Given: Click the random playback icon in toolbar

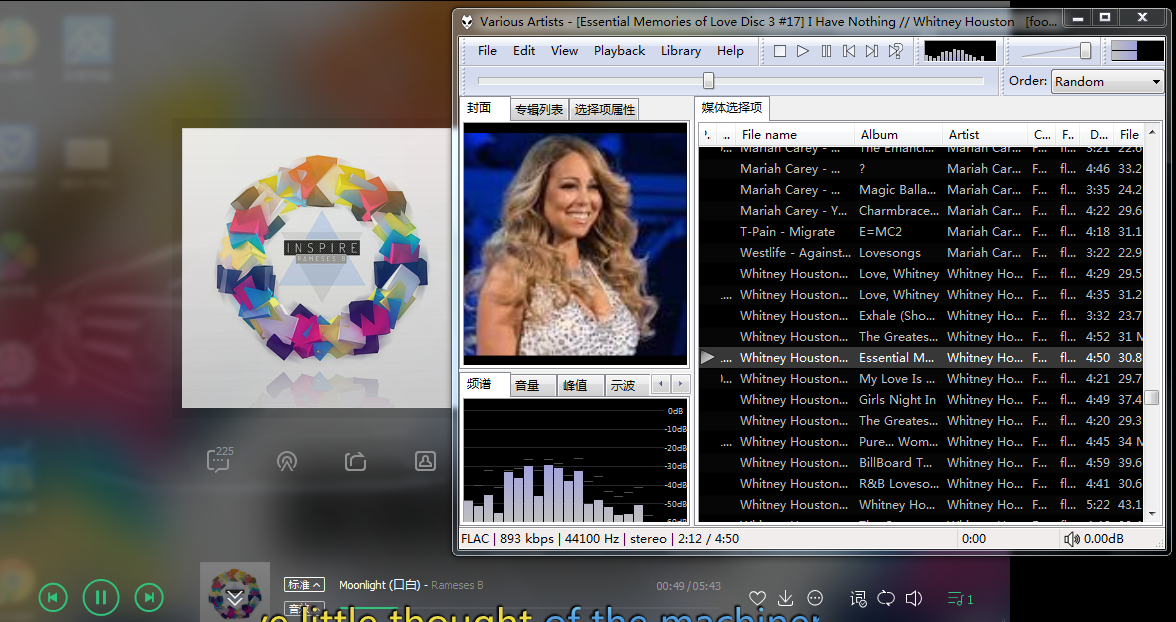Looking at the screenshot, I should tap(896, 51).
